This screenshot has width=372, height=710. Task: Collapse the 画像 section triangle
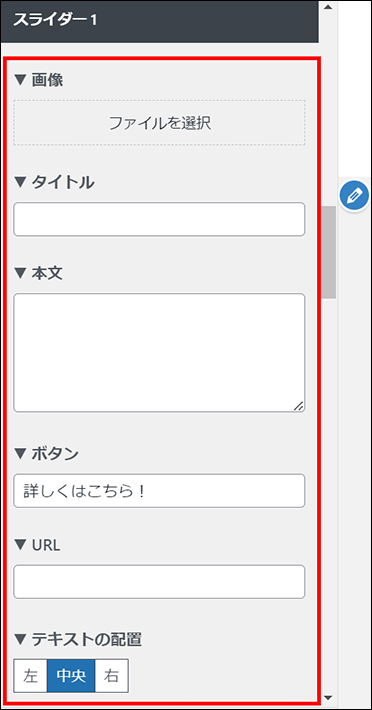21,80
